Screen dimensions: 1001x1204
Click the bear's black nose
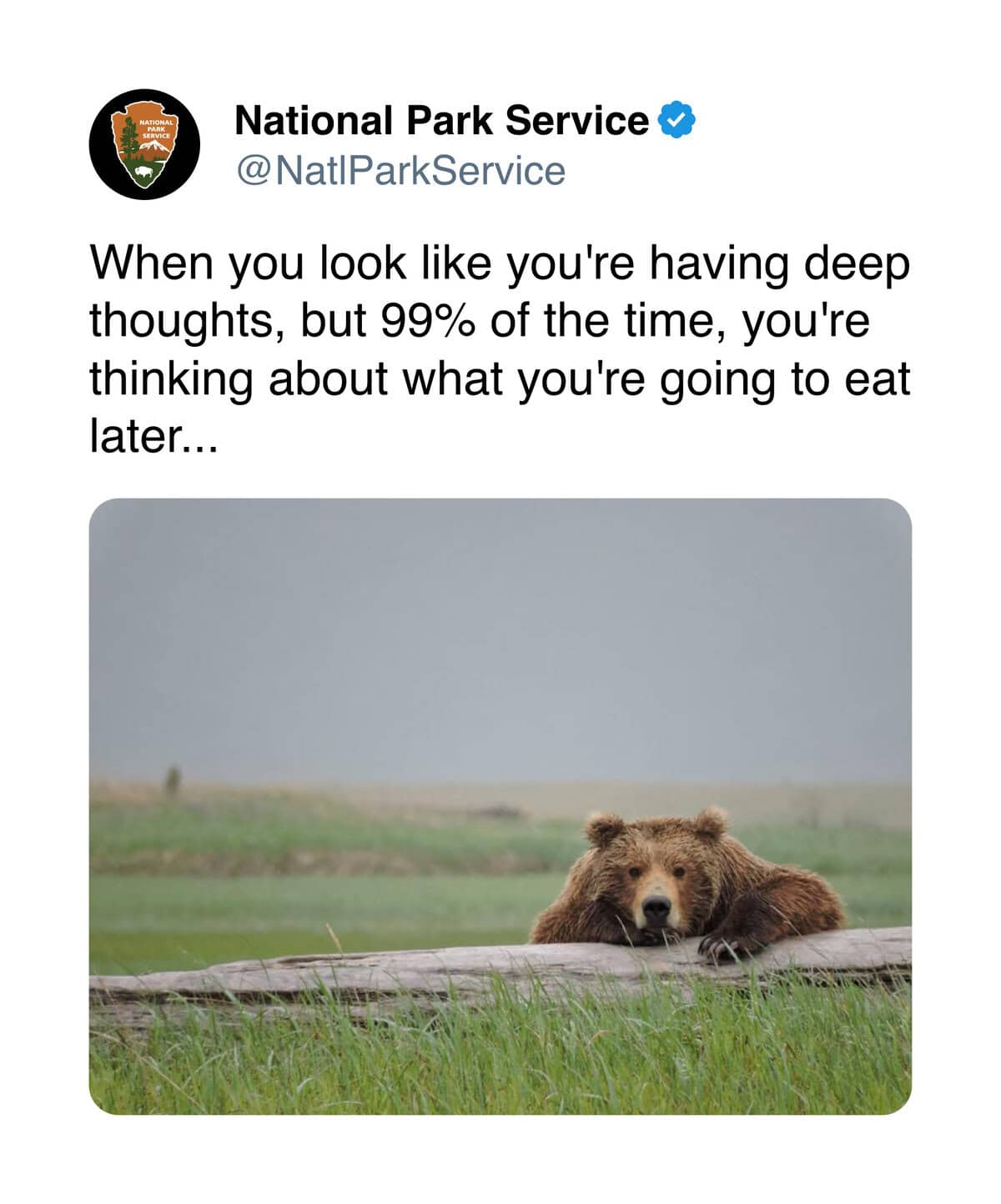click(656, 906)
